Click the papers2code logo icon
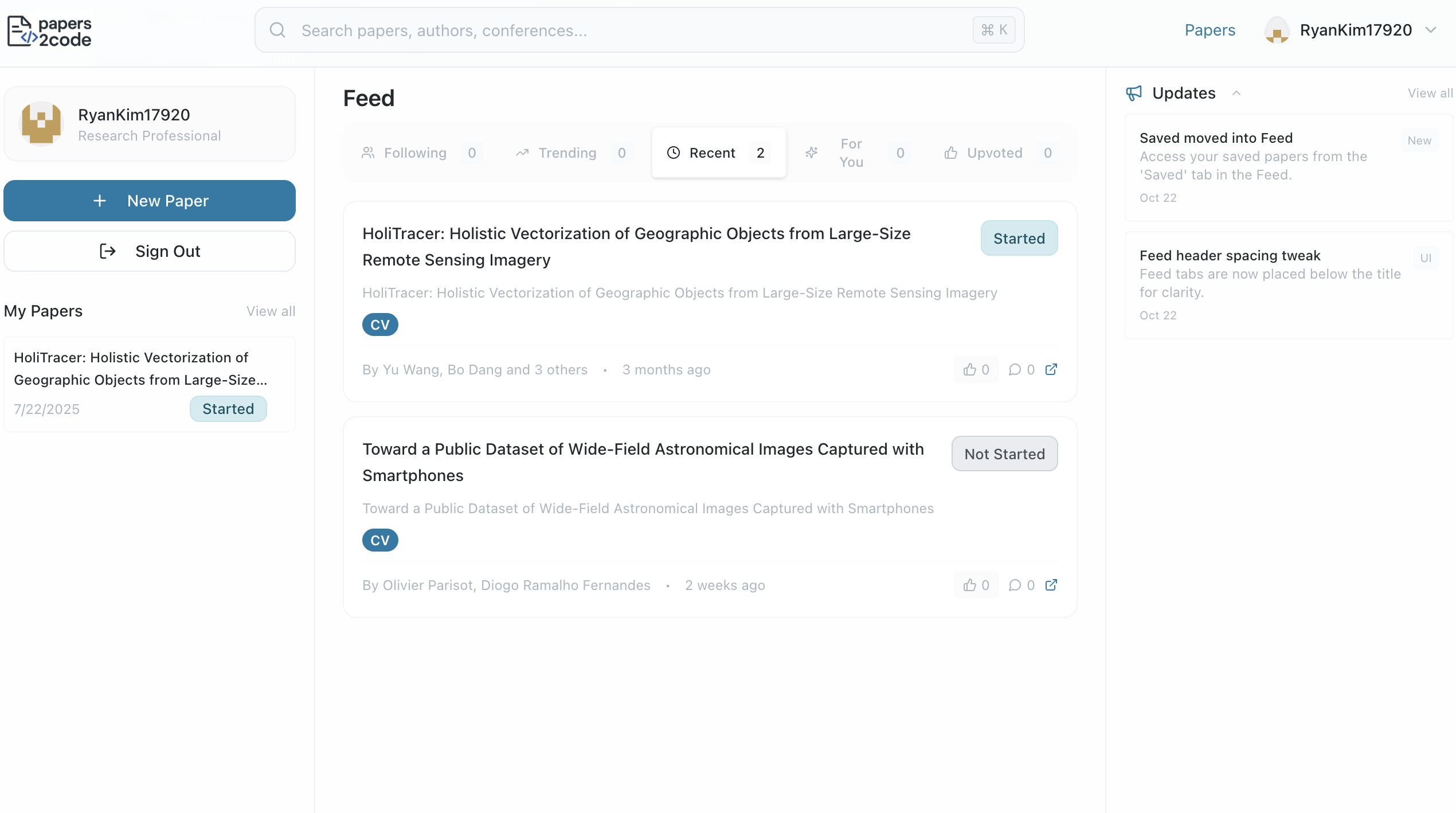 [x=22, y=31]
